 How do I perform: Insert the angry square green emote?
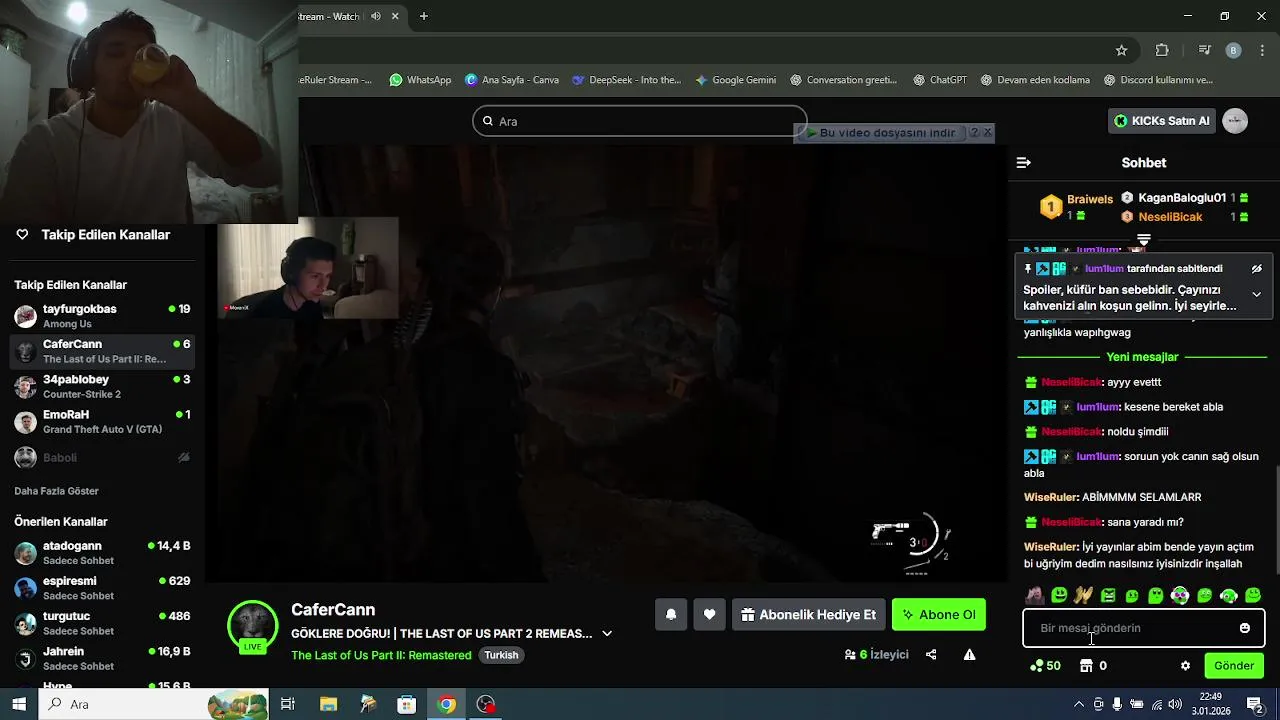(1108, 596)
